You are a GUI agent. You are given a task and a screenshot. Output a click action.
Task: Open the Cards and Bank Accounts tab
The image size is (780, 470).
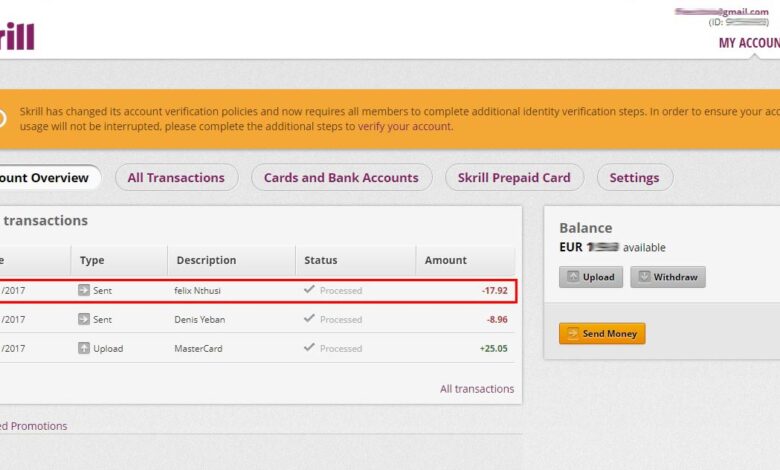pyautogui.click(x=341, y=178)
